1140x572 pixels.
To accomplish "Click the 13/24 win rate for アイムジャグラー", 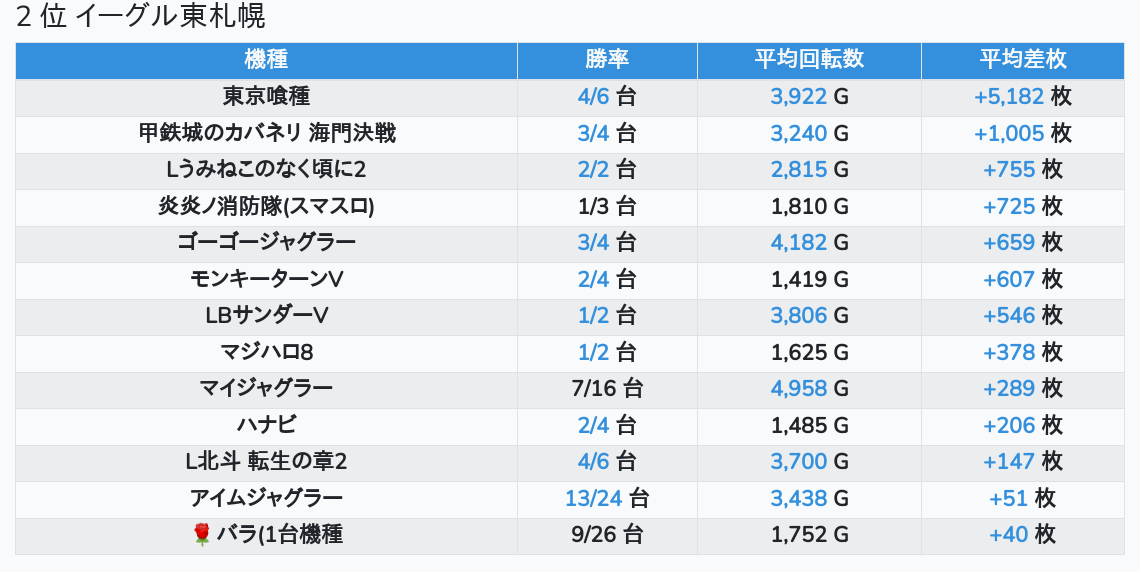I will click(x=594, y=499).
